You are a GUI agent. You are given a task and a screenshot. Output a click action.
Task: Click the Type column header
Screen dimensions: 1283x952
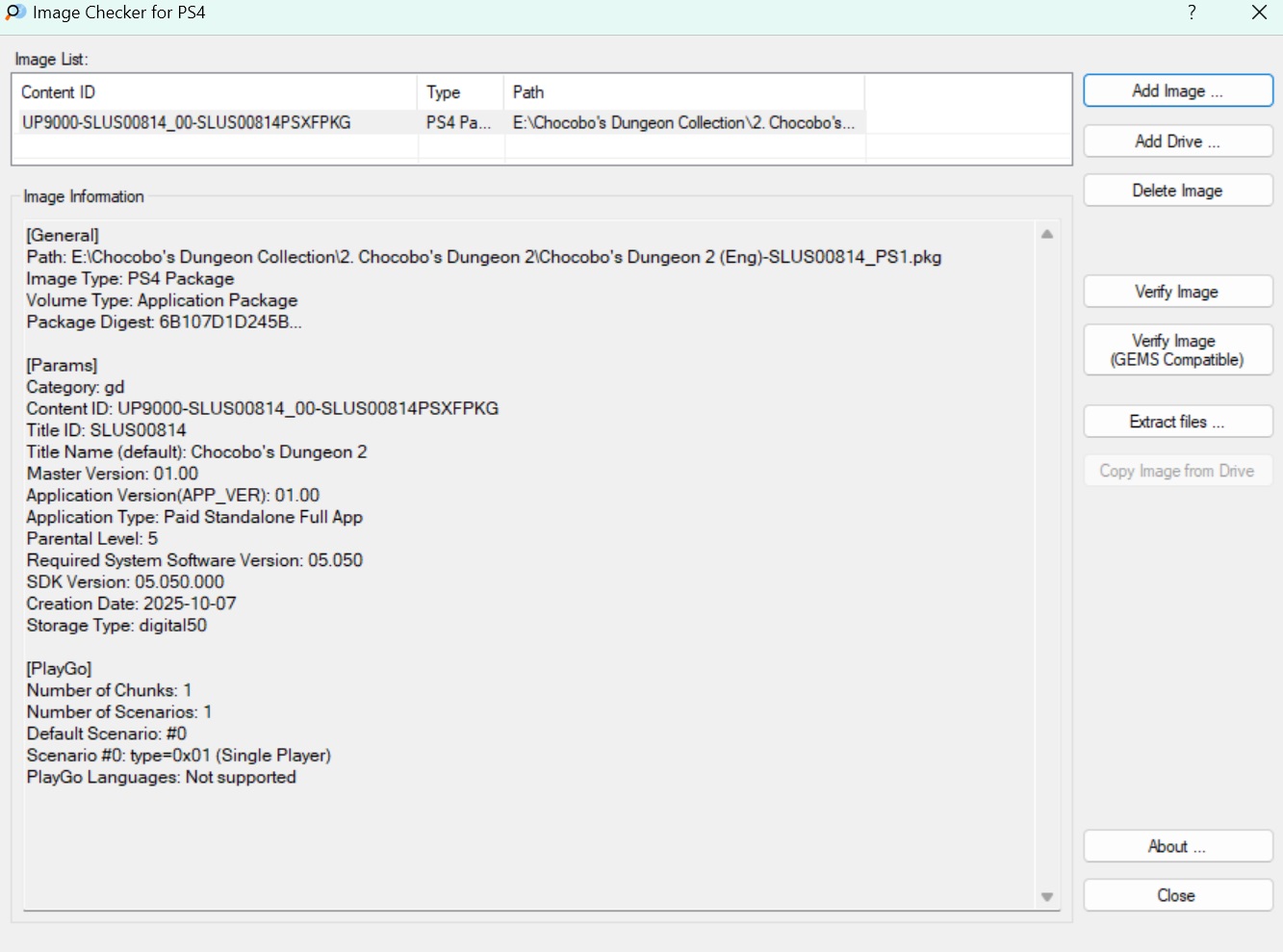pyautogui.click(x=460, y=92)
